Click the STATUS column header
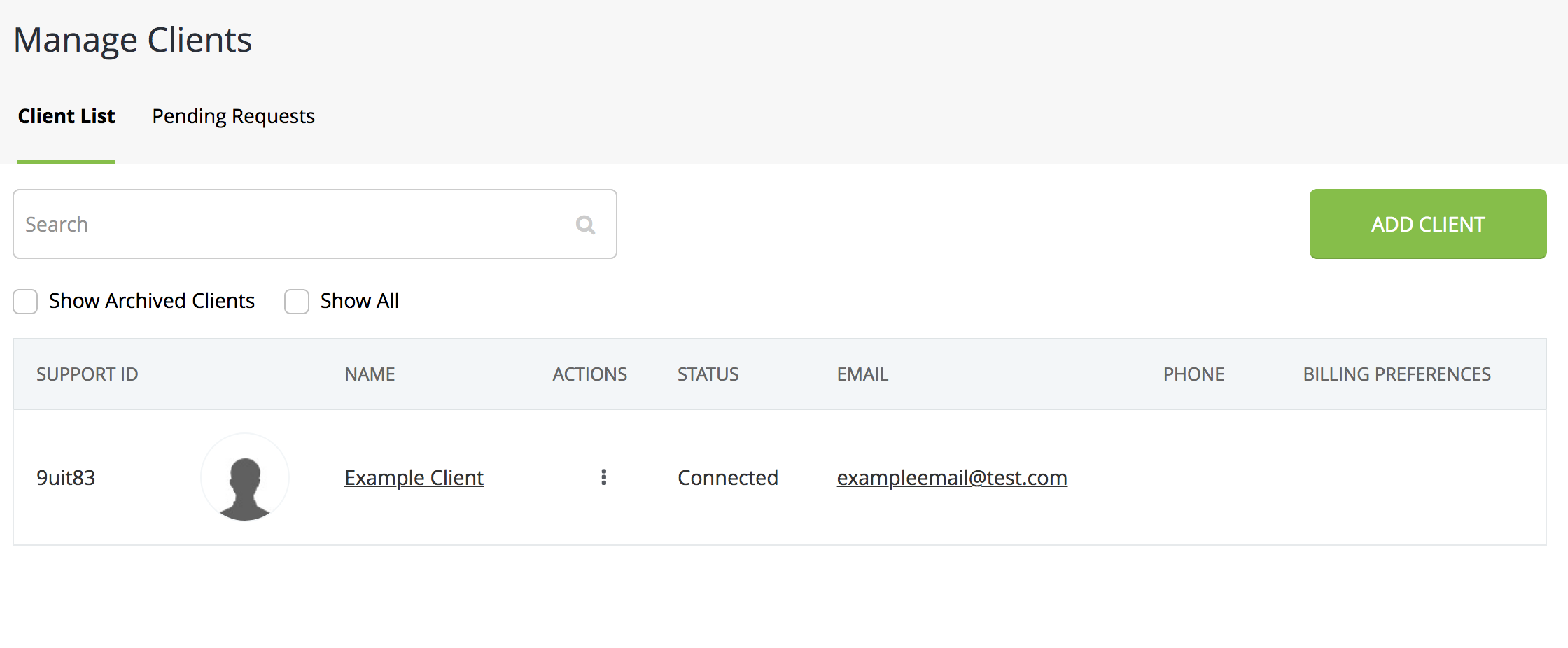1568x648 pixels. pyautogui.click(x=708, y=374)
